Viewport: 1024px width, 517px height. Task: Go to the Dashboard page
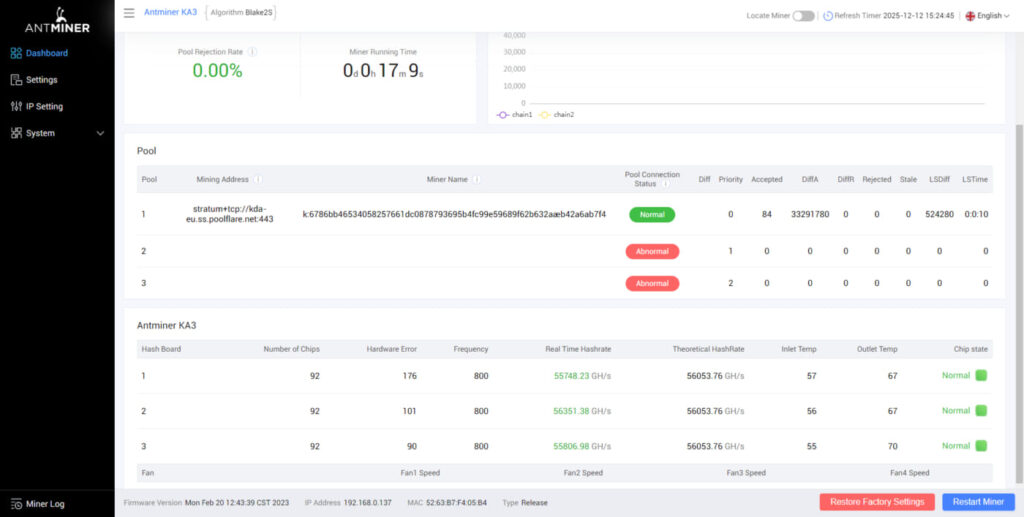click(x=46, y=53)
